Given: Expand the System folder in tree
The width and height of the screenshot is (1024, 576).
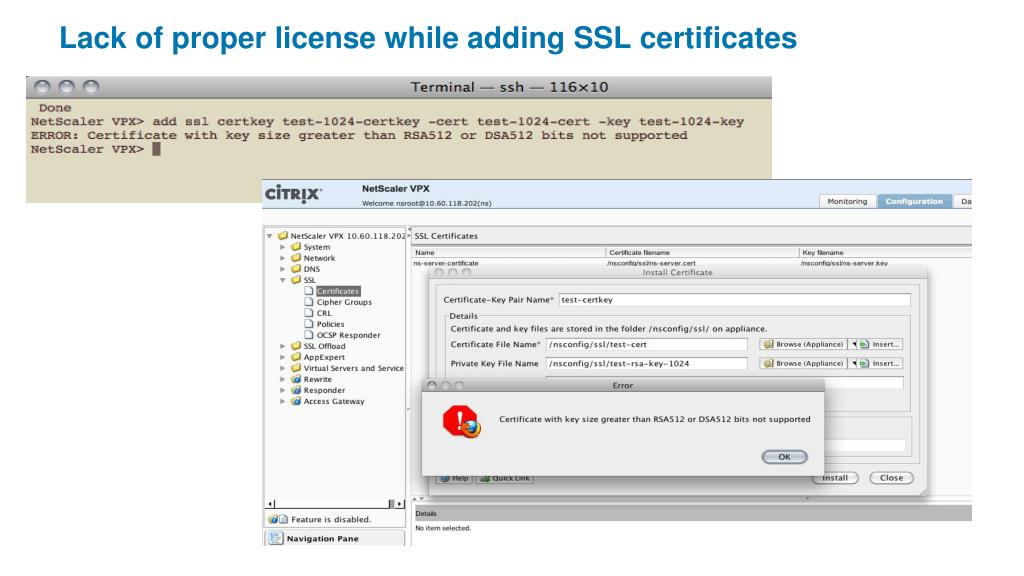Looking at the screenshot, I should [x=283, y=246].
